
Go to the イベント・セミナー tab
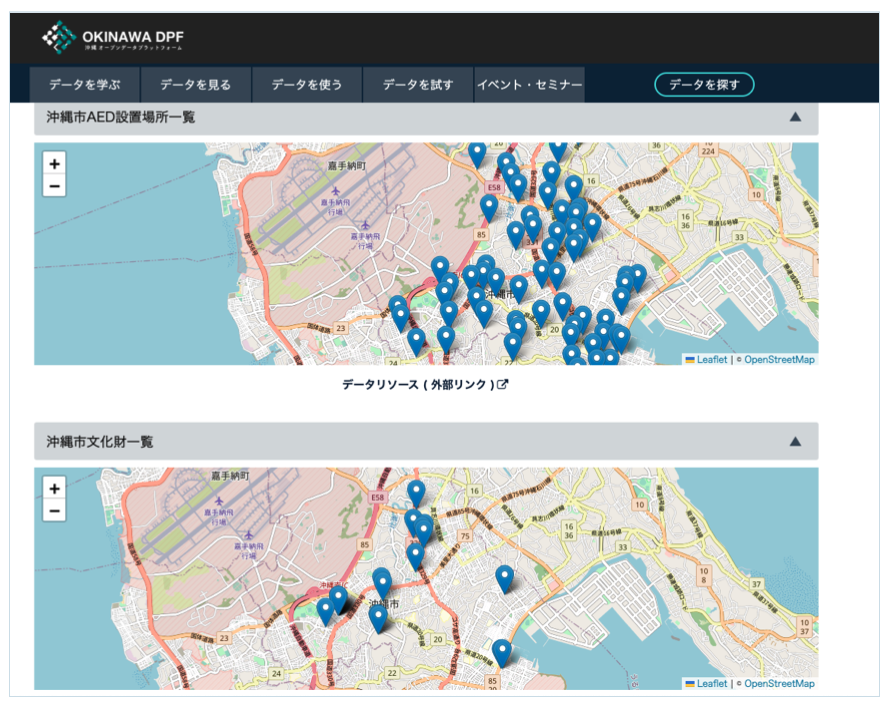tap(529, 85)
